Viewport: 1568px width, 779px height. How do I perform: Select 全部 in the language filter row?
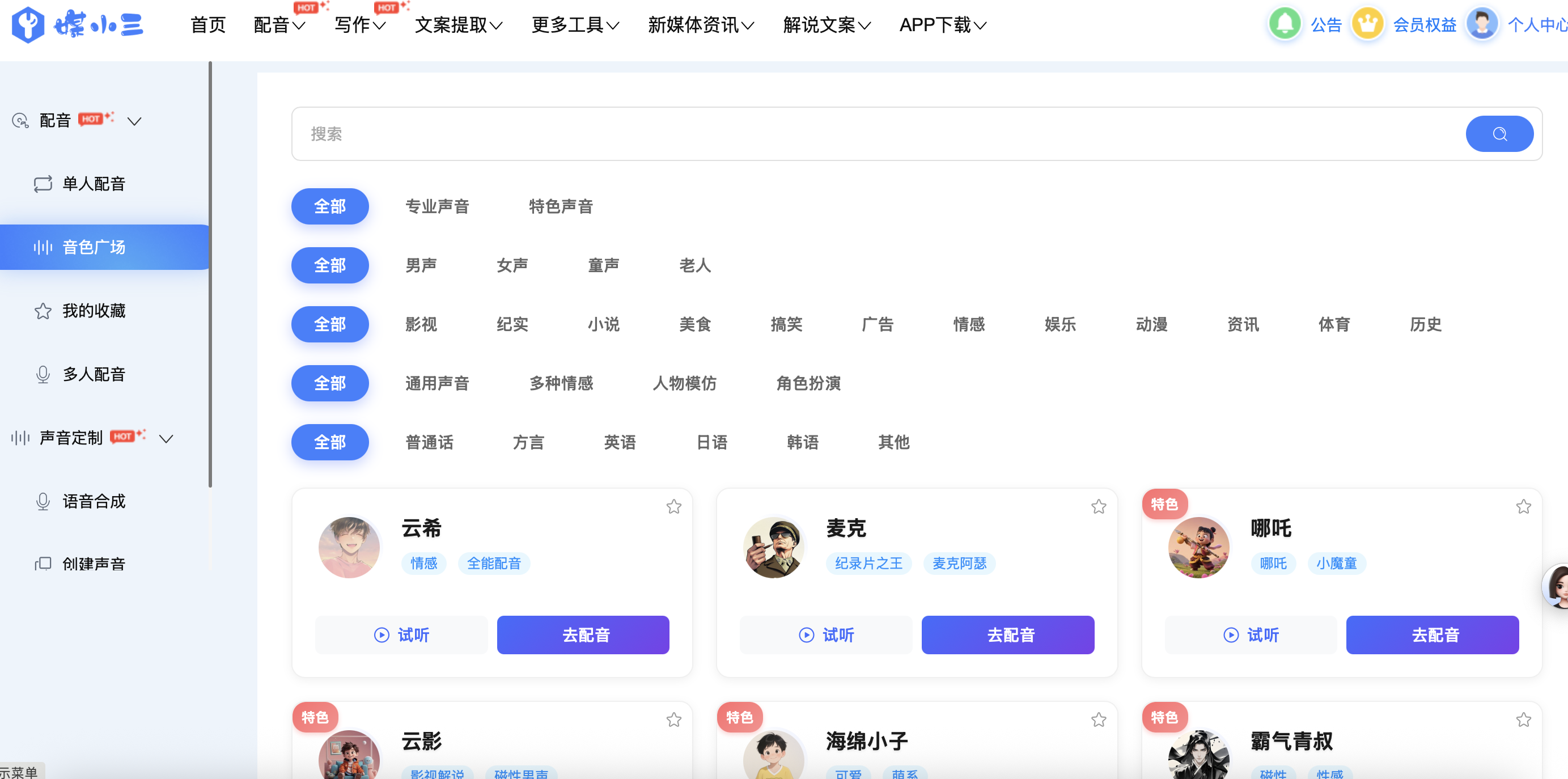tap(330, 442)
